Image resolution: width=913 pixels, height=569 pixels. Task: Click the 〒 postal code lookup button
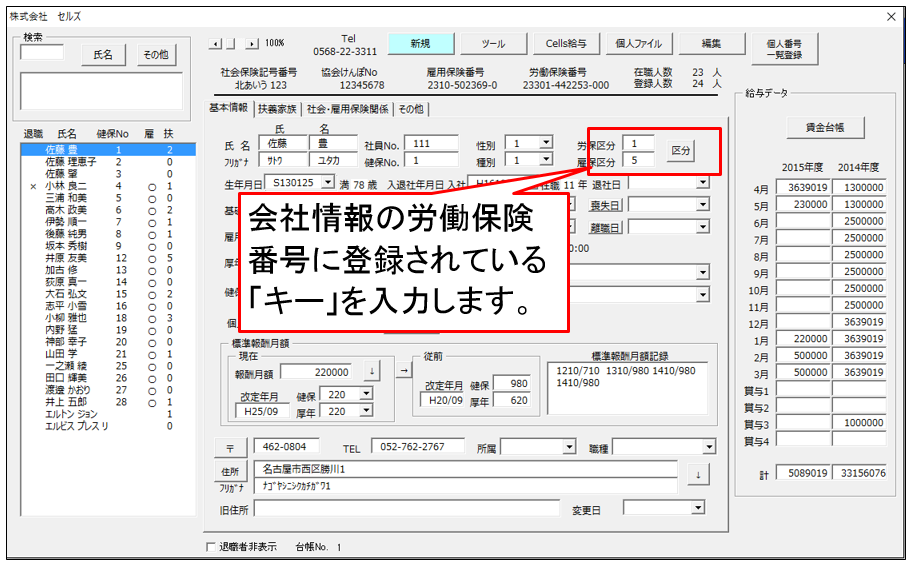[229, 447]
